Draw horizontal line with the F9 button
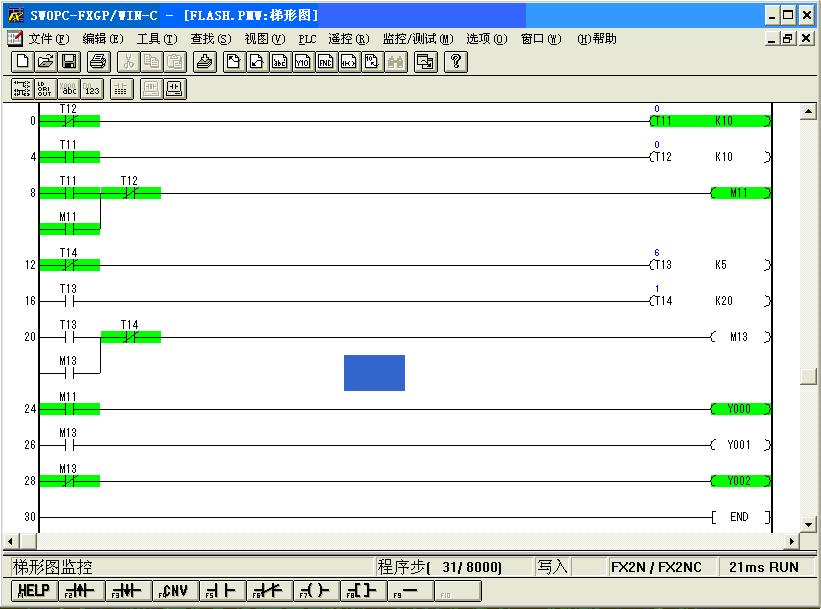821x609 pixels. [x=409, y=591]
